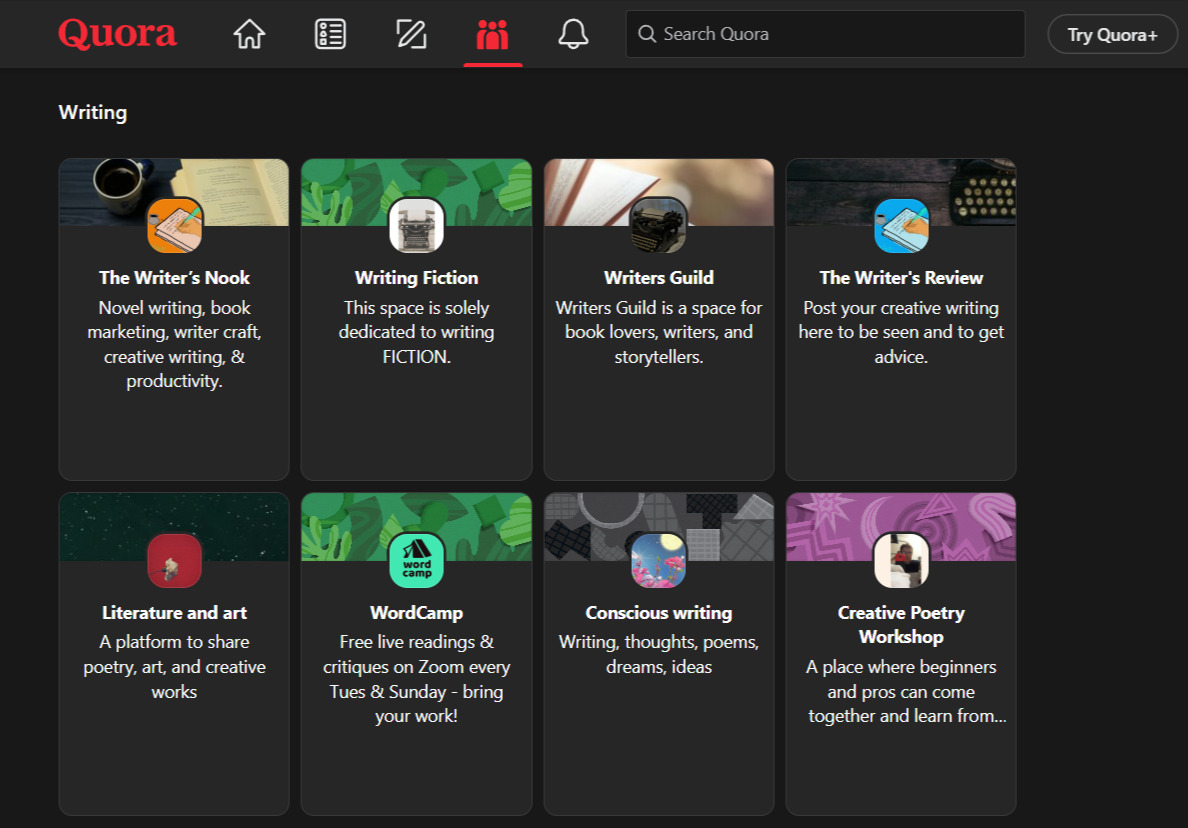Open Creative Poetry Workshop avatar

coord(902,560)
